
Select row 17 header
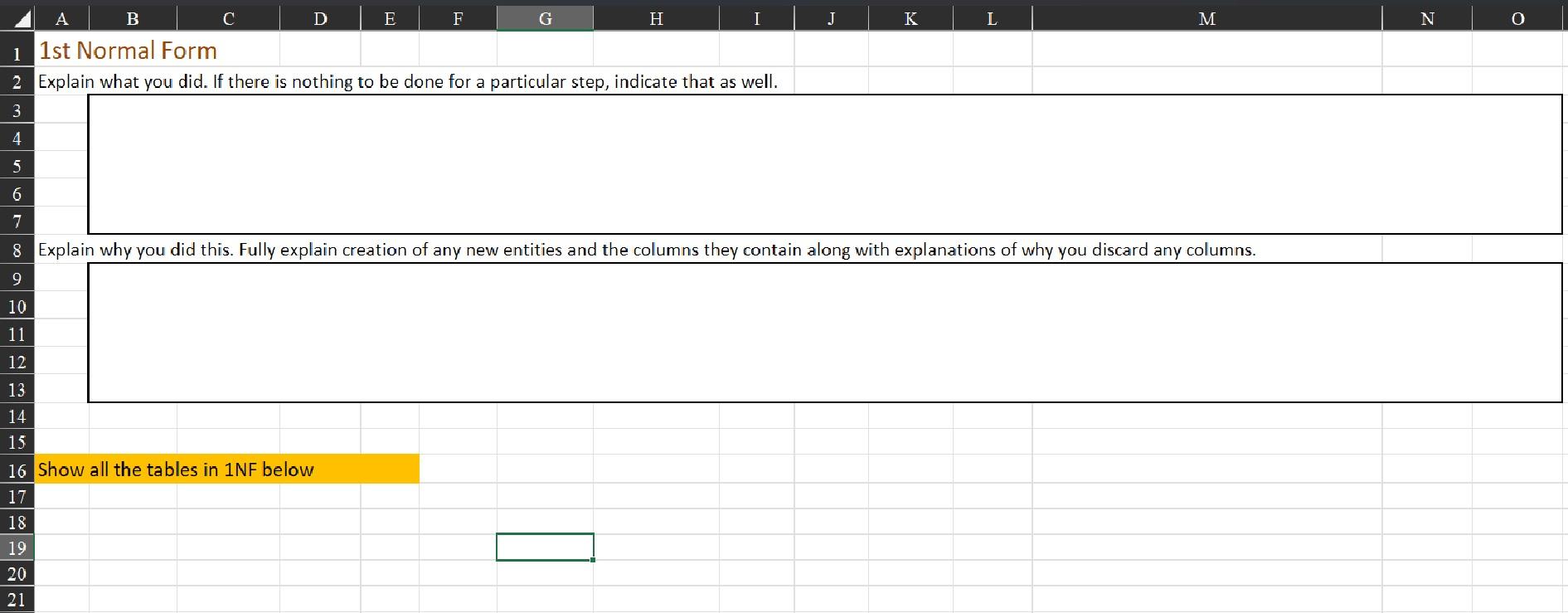click(17, 497)
